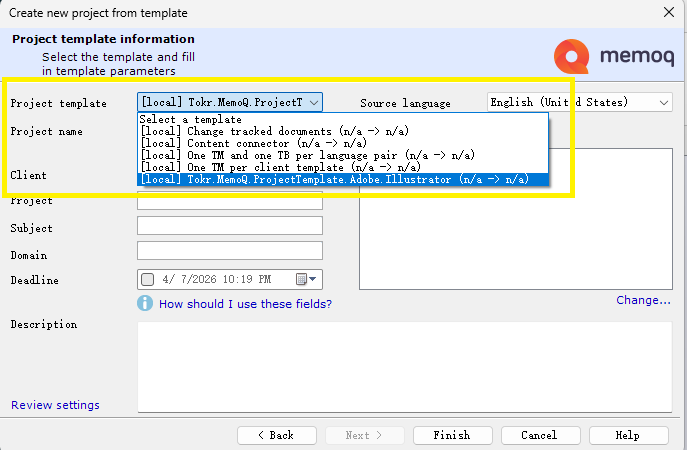Click into the Description text area
This screenshot has width=687, height=450.
405,367
